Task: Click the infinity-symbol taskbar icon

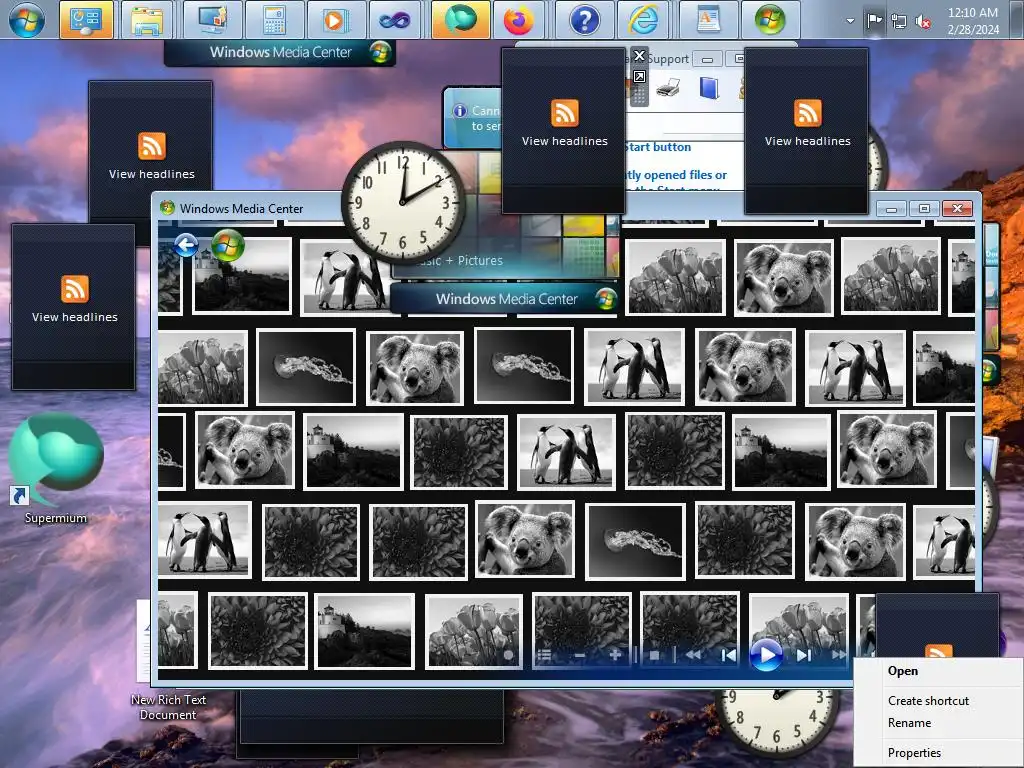Action: (x=394, y=20)
